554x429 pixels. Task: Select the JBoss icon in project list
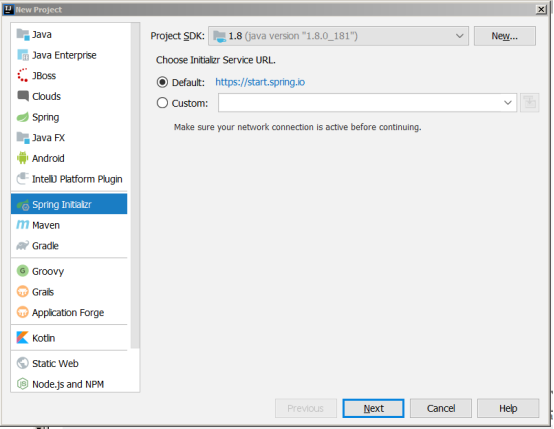(x=23, y=76)
